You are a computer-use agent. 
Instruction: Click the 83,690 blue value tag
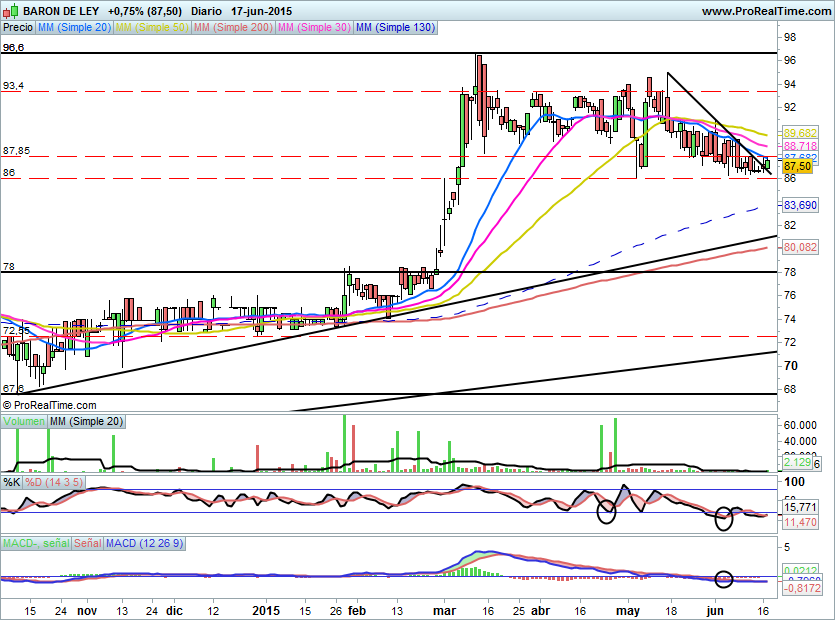[801, 204]
